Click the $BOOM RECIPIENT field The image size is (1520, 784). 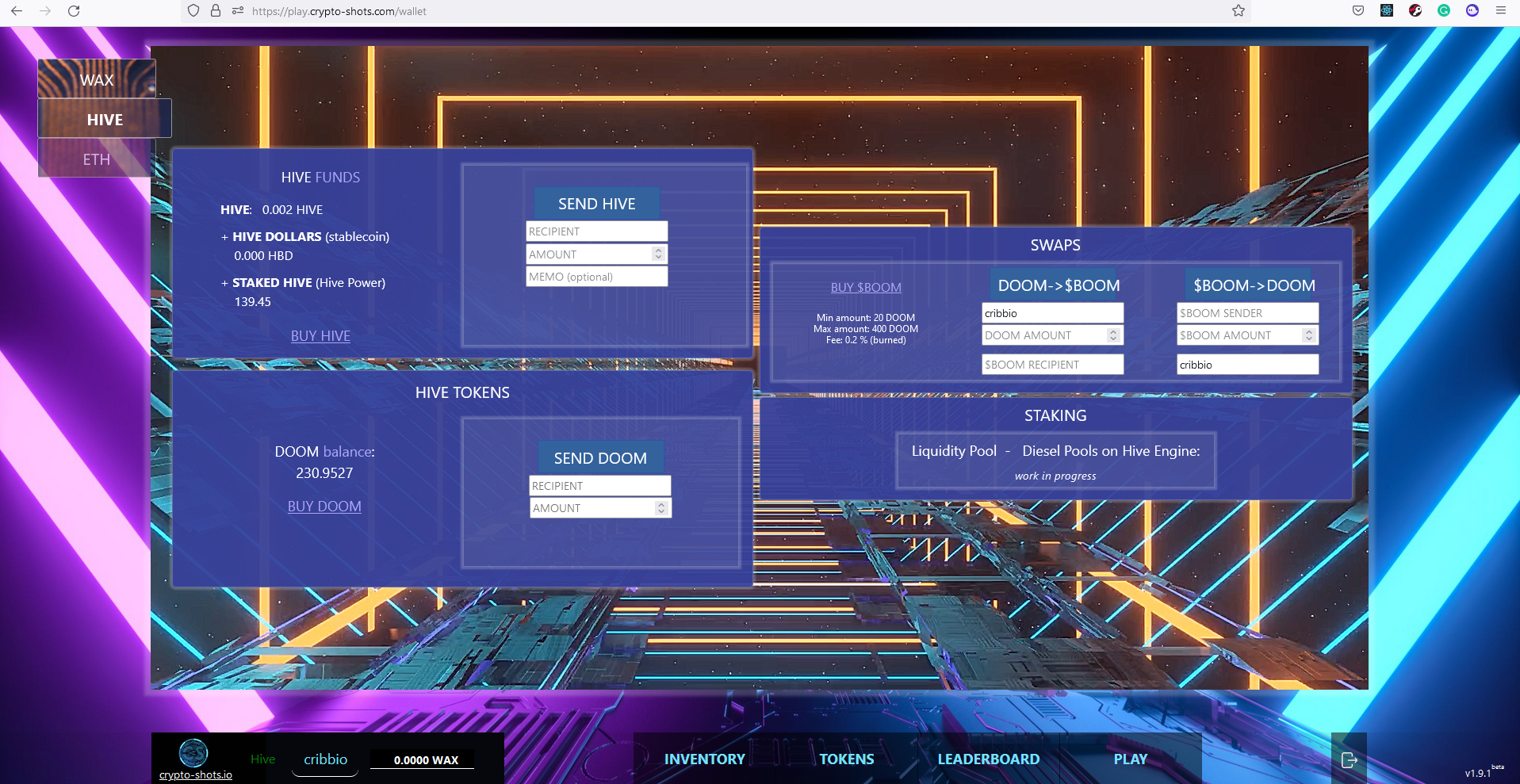(1053, 365)
